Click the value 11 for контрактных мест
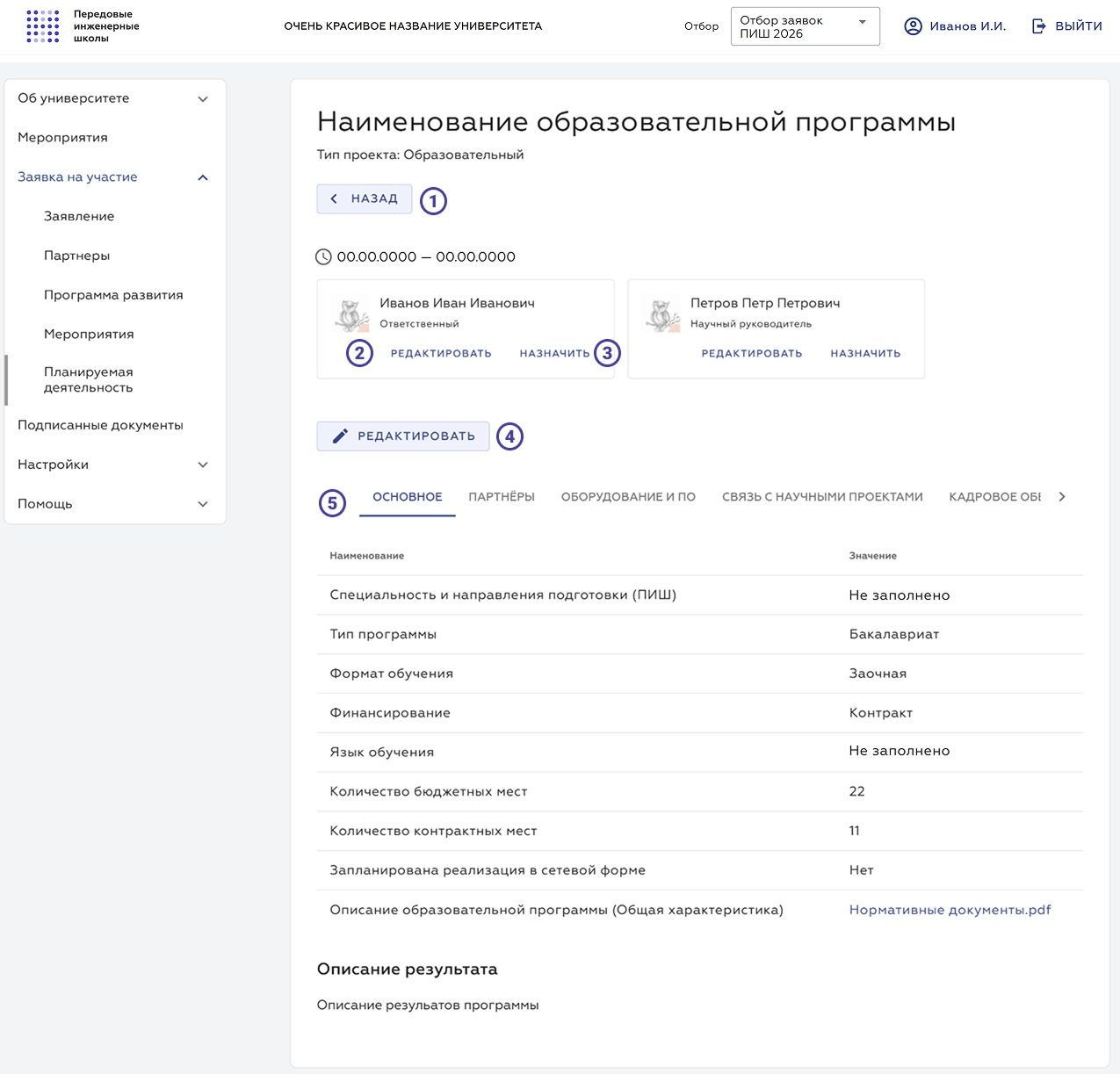Image resolution: width=1120 pixels, height=1074 pixels. (855, 831)
